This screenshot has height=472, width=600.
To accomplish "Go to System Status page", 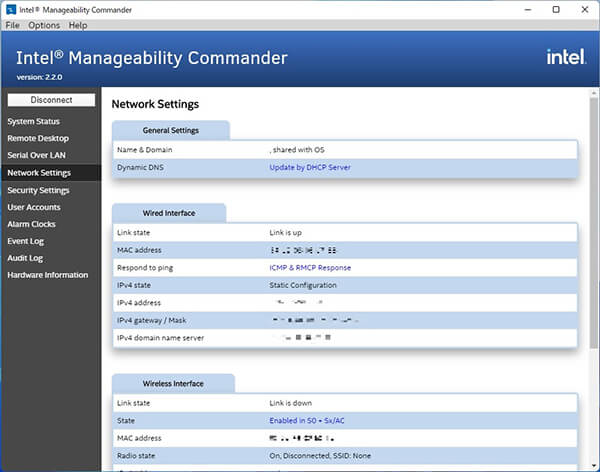I will (34, 121).
